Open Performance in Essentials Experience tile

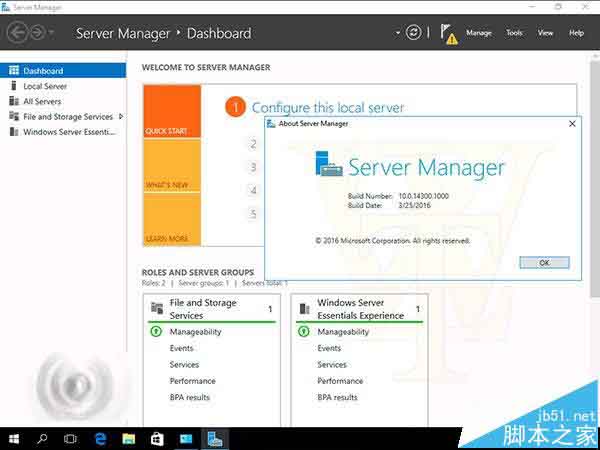[340, 381]
